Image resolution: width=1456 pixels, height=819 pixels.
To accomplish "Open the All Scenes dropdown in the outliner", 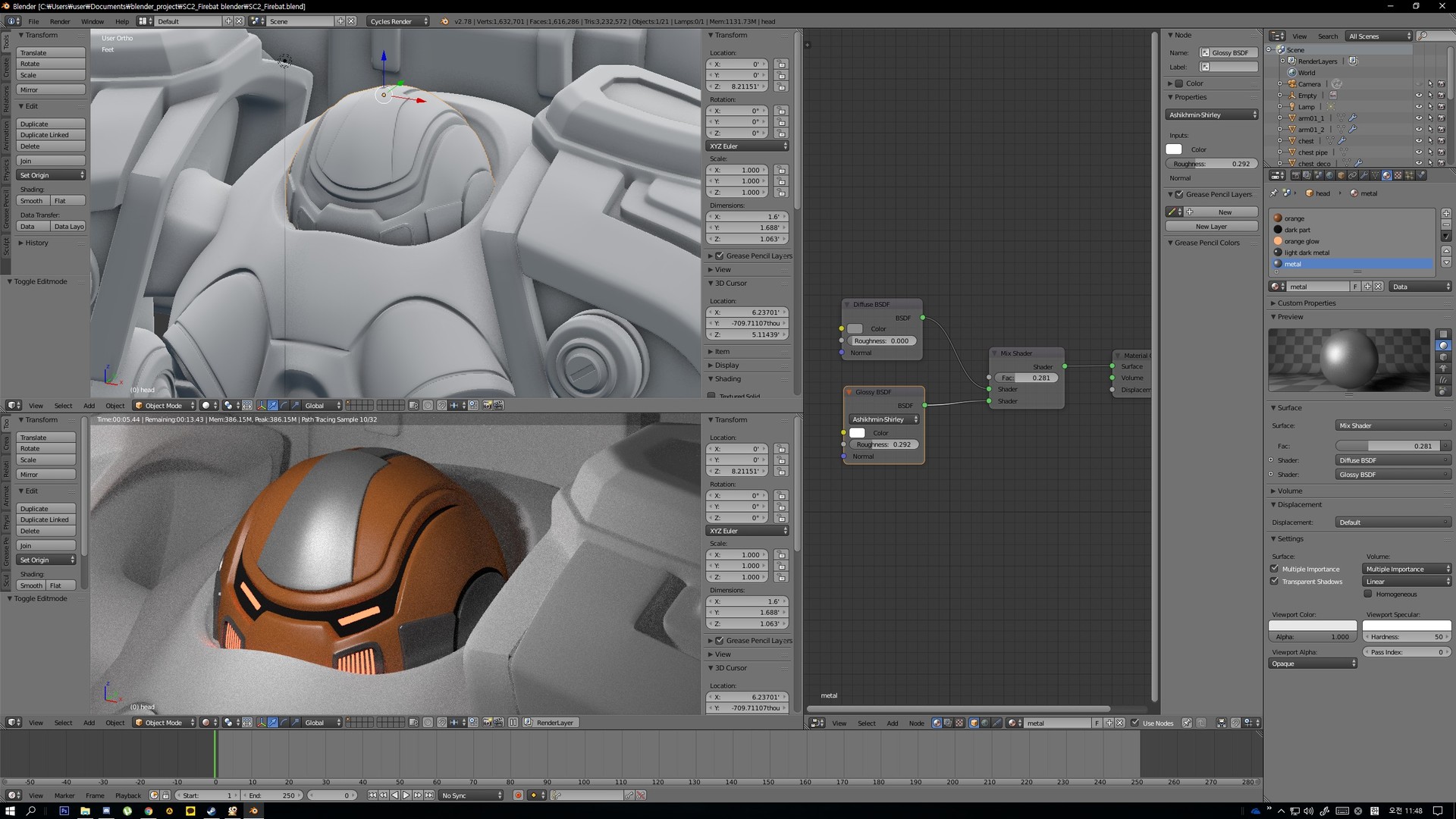I will (x=1378, y=36).
